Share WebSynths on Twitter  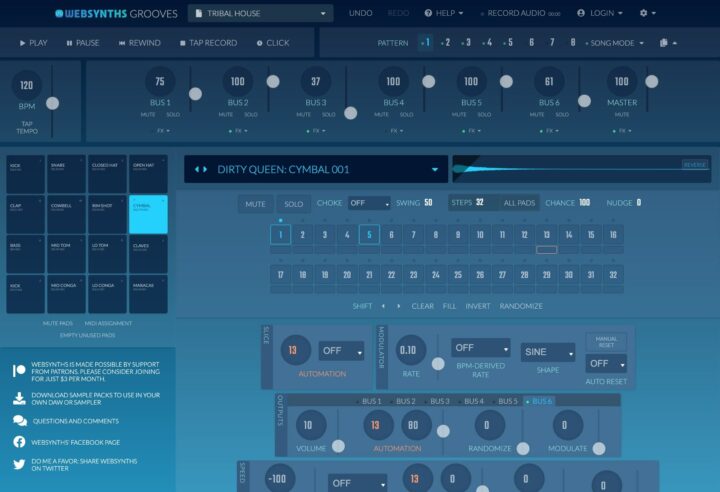coord(19,465)
